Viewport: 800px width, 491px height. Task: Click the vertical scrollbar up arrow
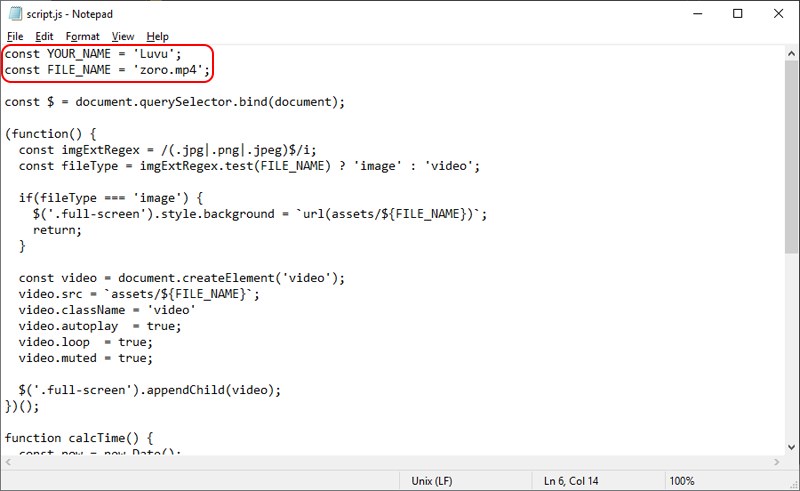pyautogui.click(x=791, y=53)
